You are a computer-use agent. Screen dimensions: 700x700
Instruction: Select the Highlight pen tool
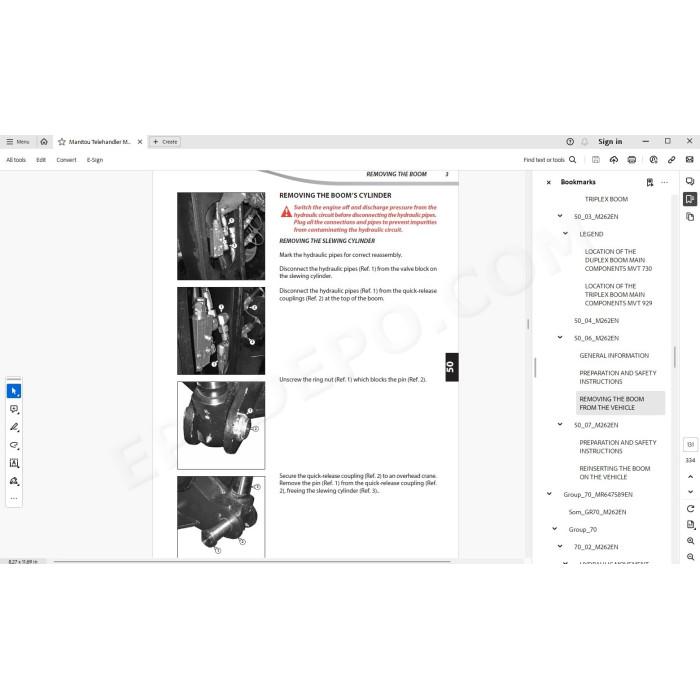[14, 427]
